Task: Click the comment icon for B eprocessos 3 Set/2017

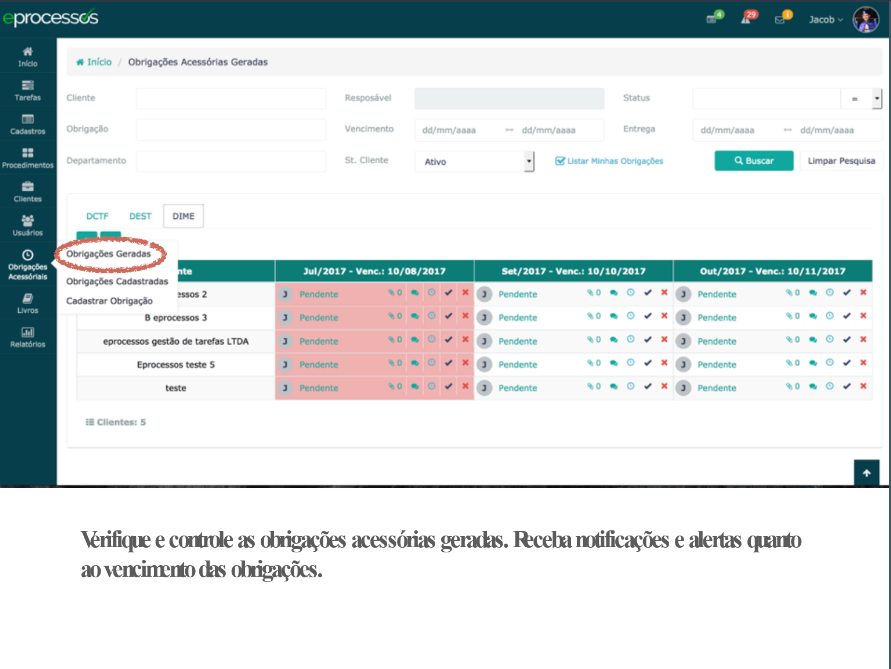Action: point(614,317)
